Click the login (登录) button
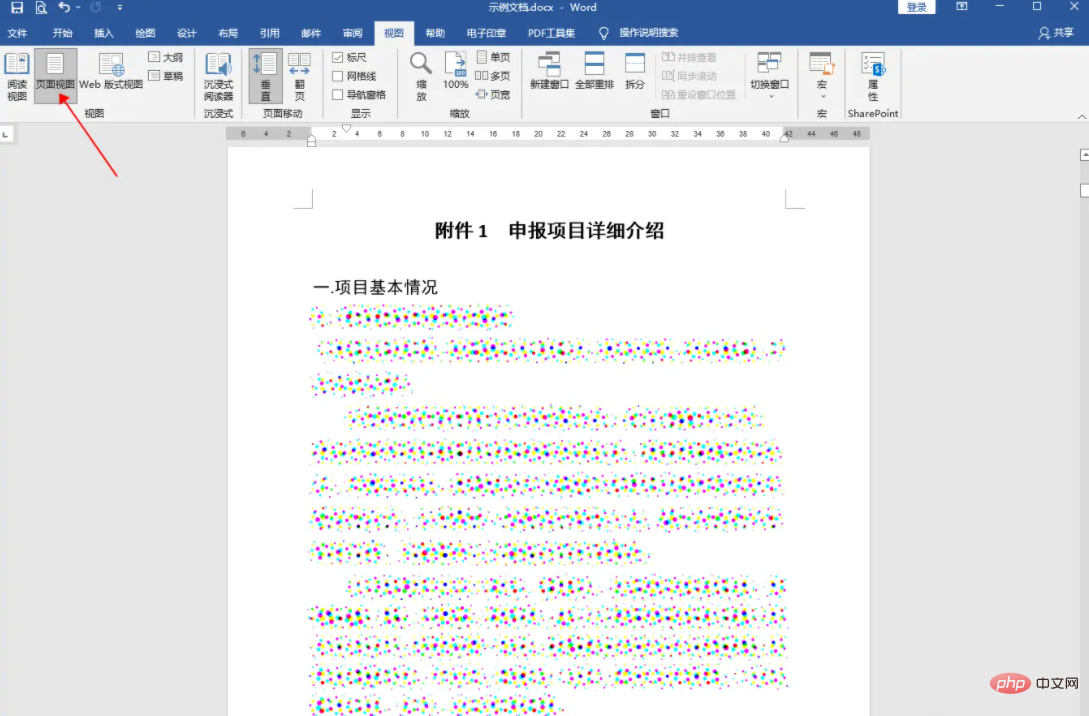The height and width of the screenshot is (716, 1089). [917, 8]
